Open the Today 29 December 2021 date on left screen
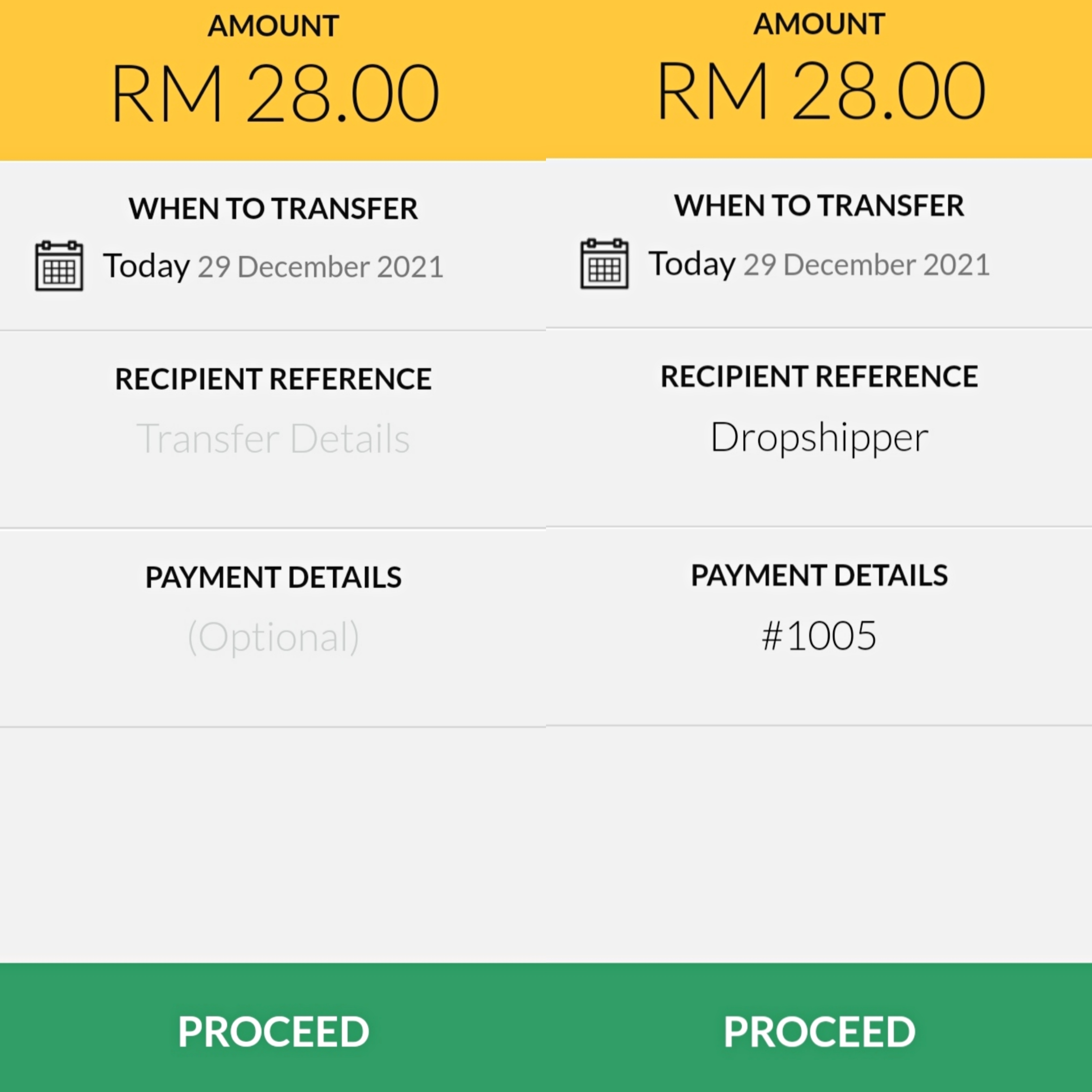 coord(273,266)
